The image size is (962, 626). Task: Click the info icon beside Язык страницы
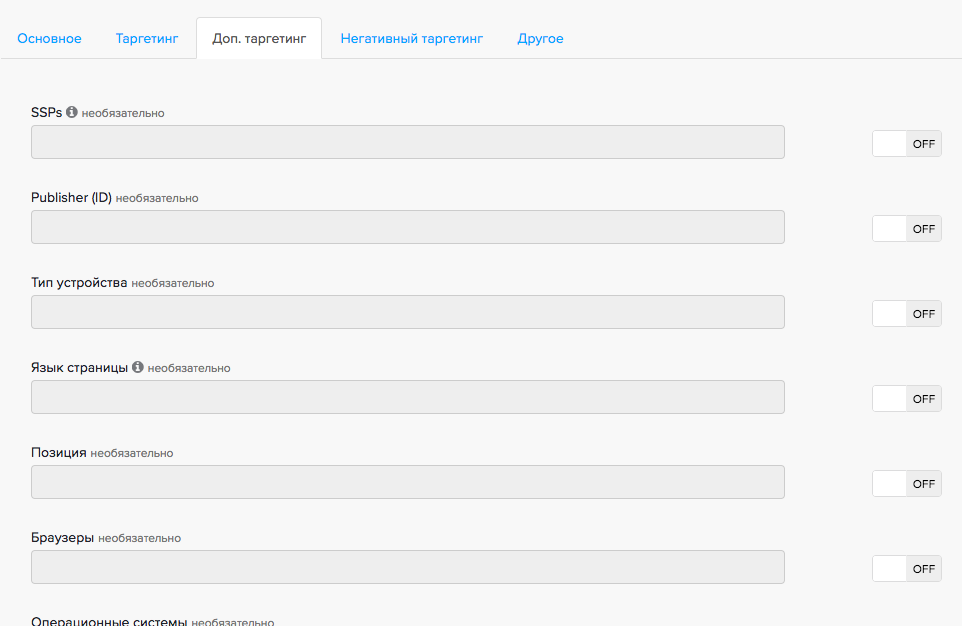coord(138,367)
